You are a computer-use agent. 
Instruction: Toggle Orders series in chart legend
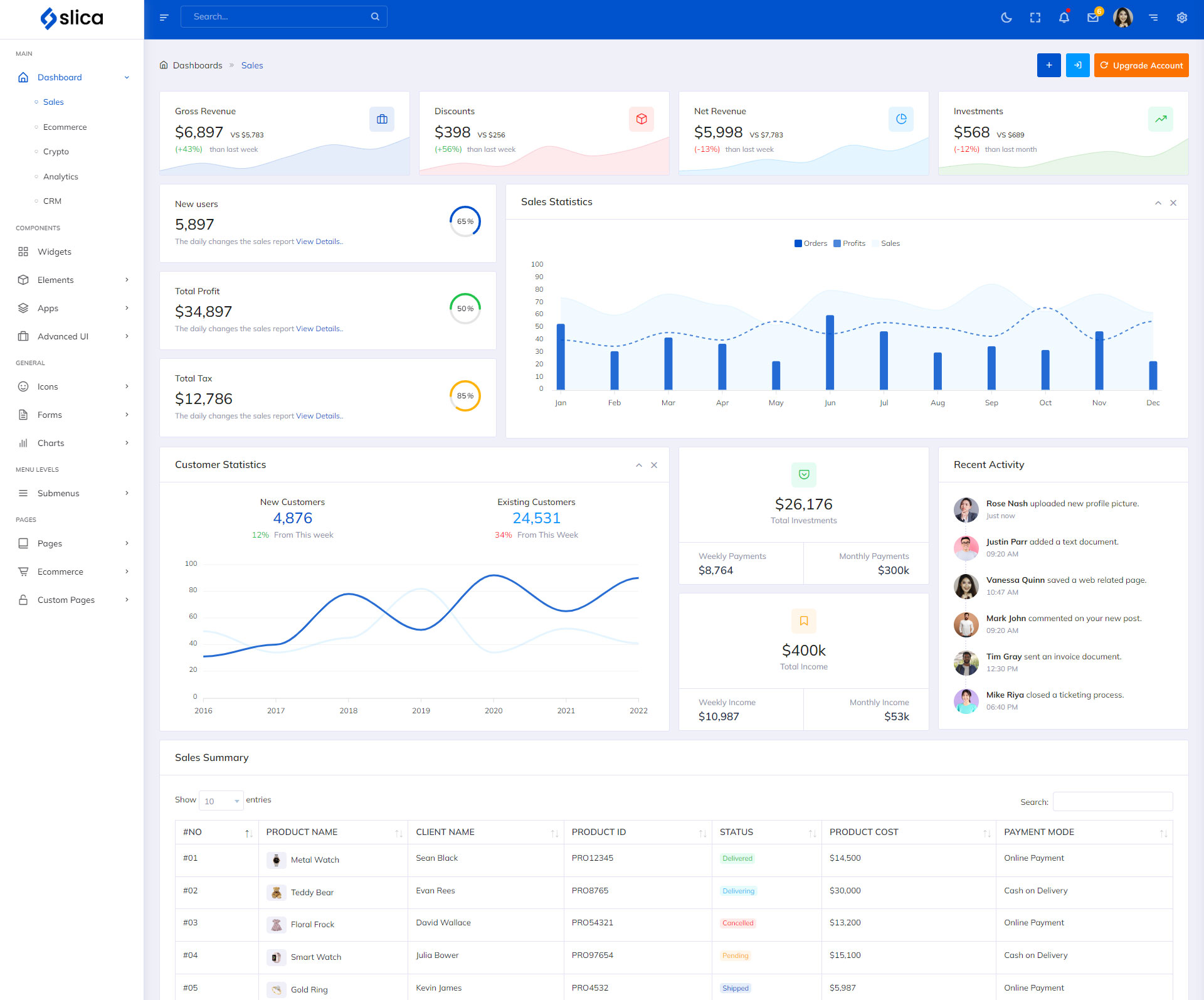tap(810, 243)
